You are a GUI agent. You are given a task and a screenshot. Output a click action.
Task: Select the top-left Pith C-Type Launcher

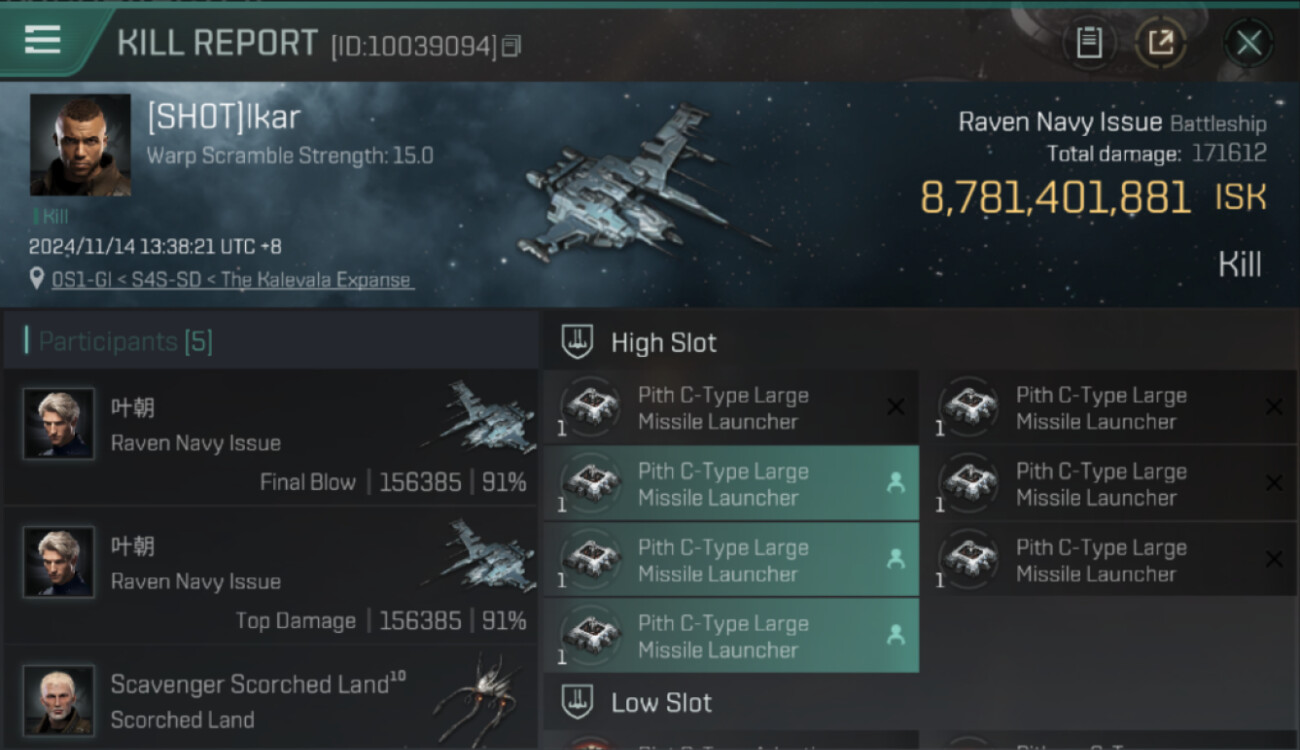(731, 408)
